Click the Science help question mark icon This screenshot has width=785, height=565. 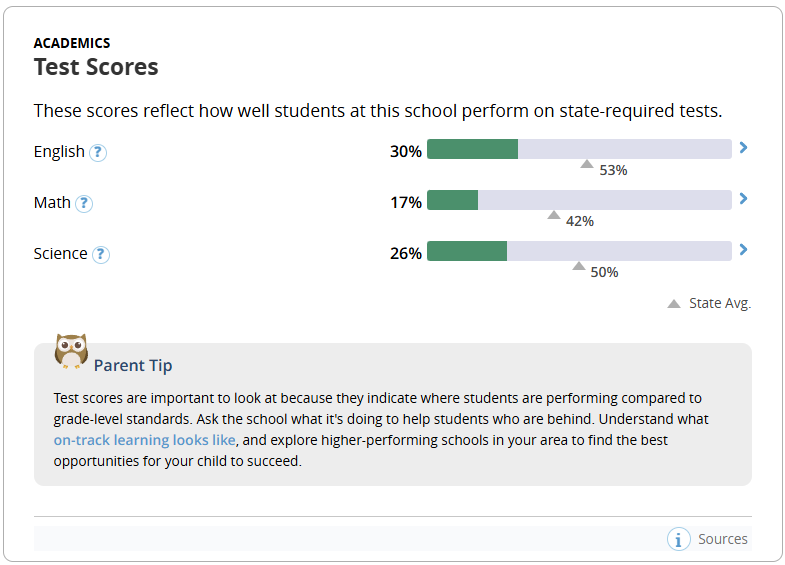101,254
